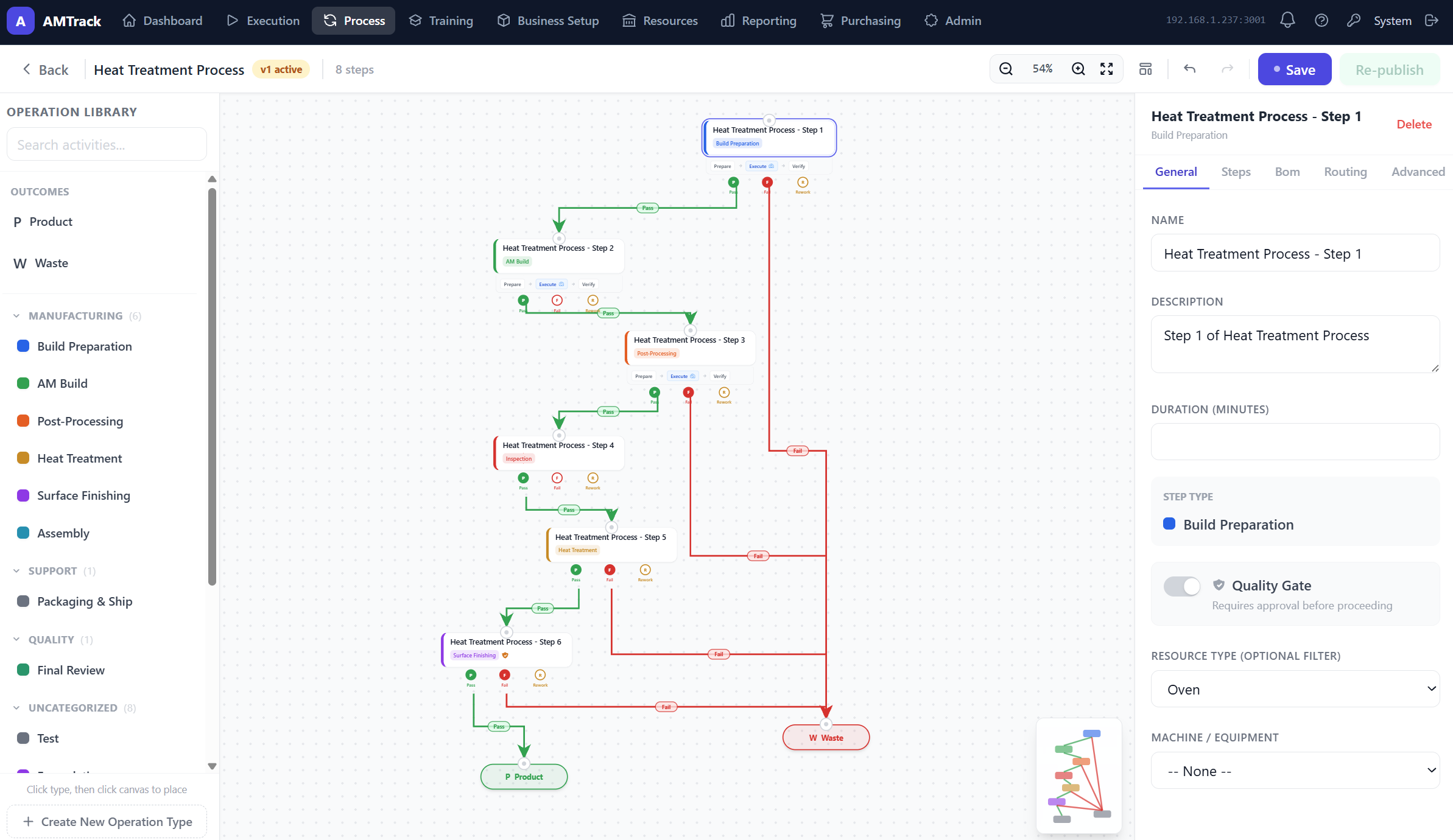Switch to the Steps tab
Image resolution: width=1453 pixels, height=840 pixels.
click(1236, 172)
